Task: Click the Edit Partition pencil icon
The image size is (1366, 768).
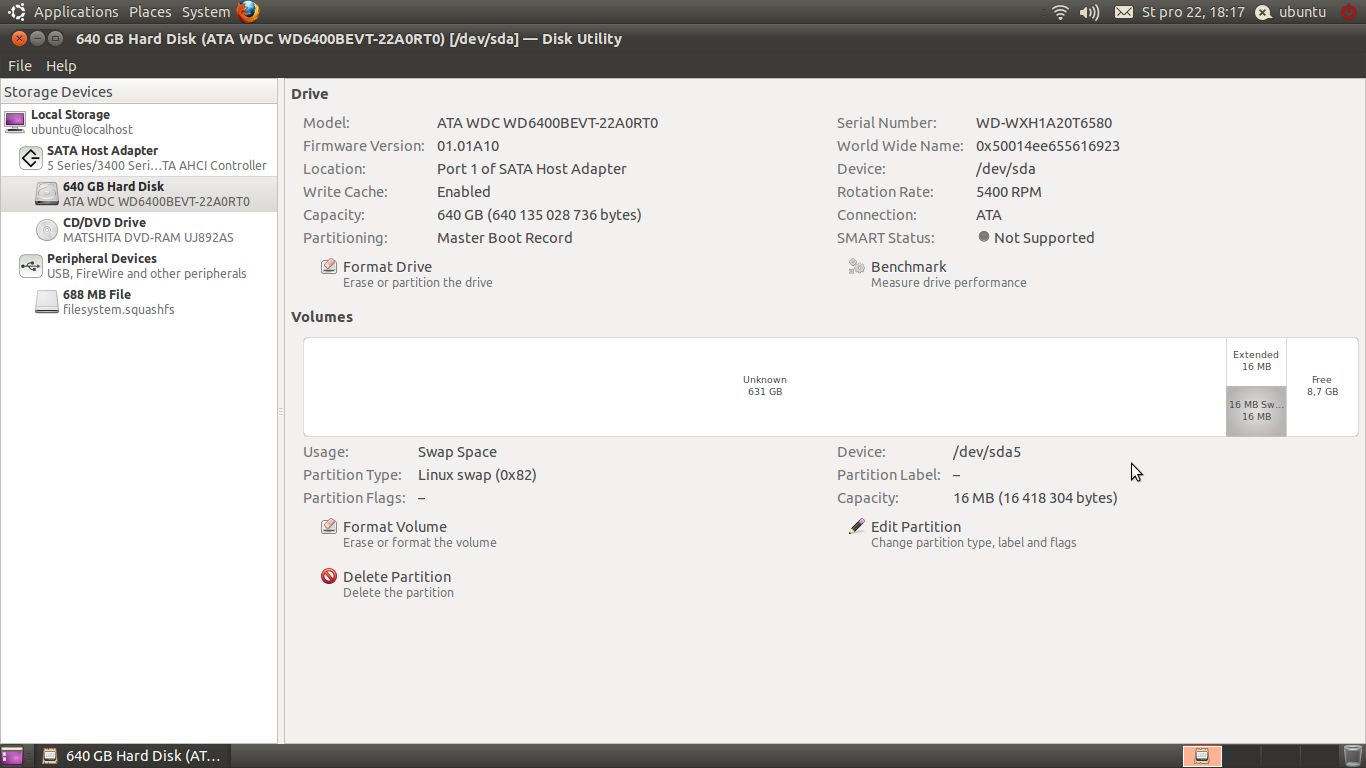Action: click(856, 527)
